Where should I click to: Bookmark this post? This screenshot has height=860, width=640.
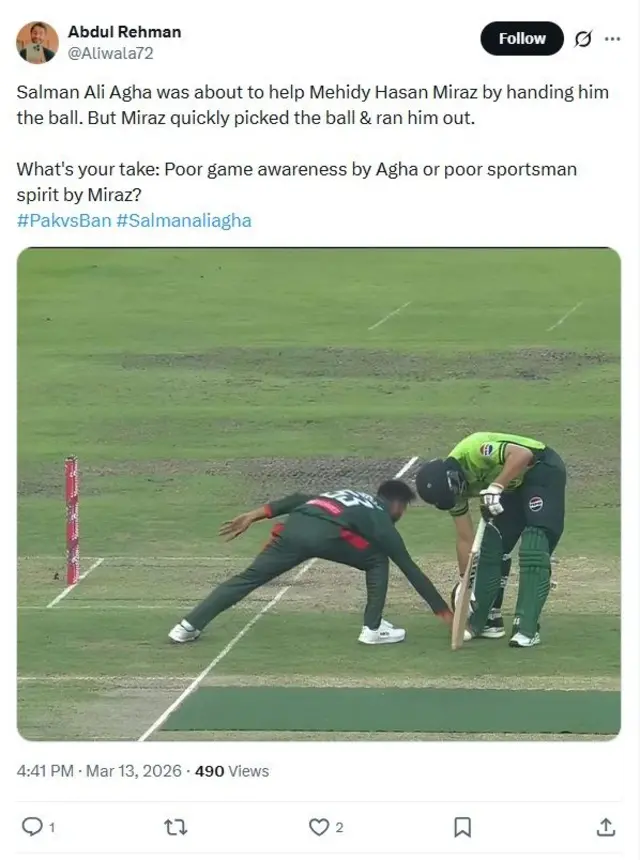point(462,827)
